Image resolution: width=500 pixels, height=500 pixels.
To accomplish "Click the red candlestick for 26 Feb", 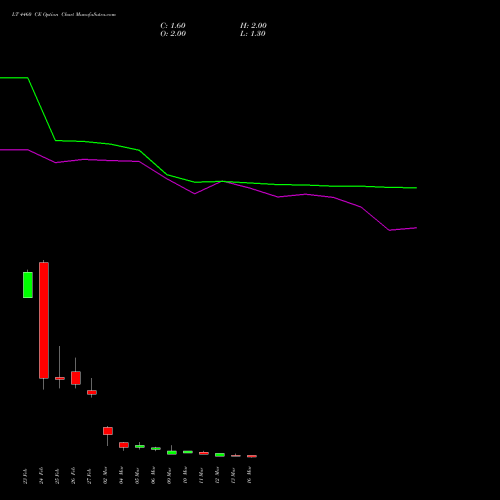I will tap(76, 378).
